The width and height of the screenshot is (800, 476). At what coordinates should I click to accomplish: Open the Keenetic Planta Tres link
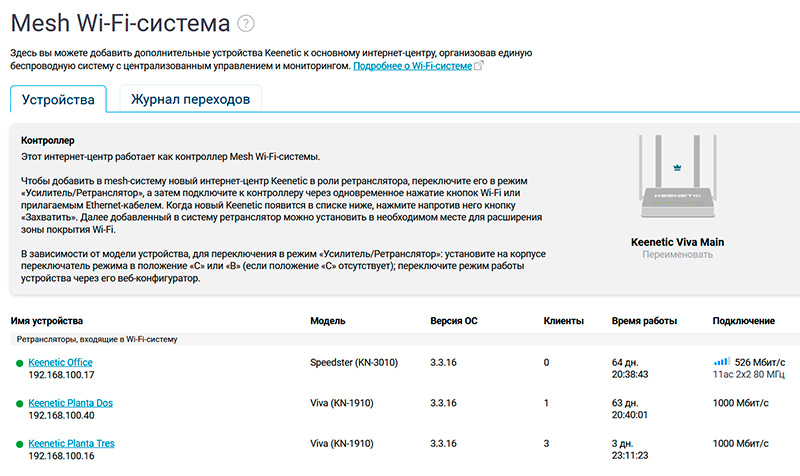tap(72, 443)
